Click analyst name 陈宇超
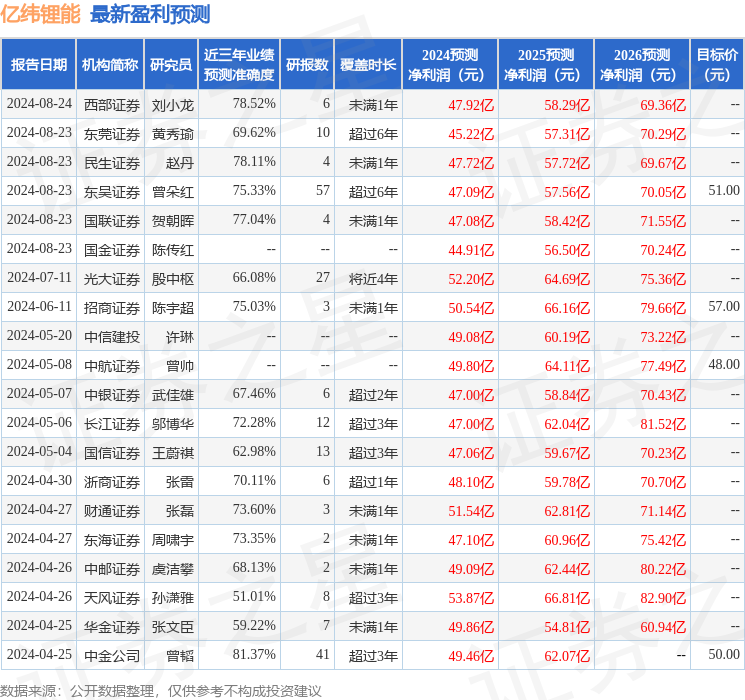The height and width of the screenshot is (700, 745). click(x=172, y=308)
